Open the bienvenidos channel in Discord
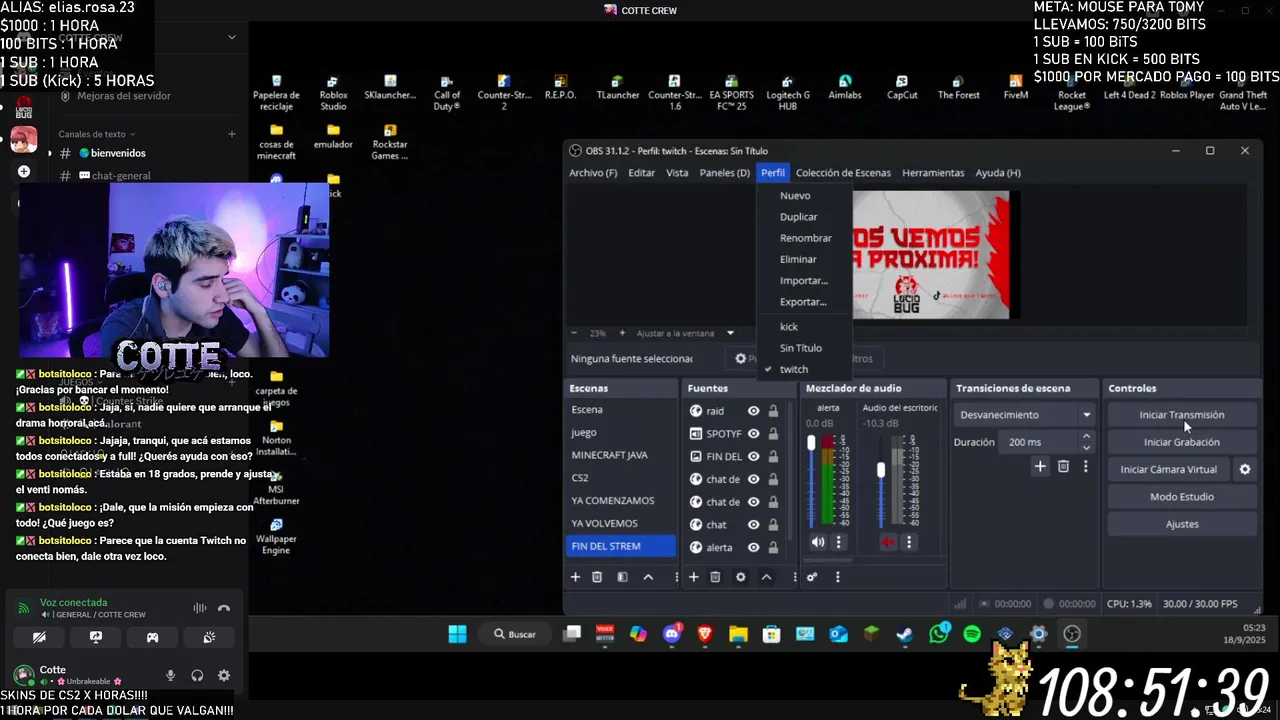 pyautogui.click(x=118, y=153)
